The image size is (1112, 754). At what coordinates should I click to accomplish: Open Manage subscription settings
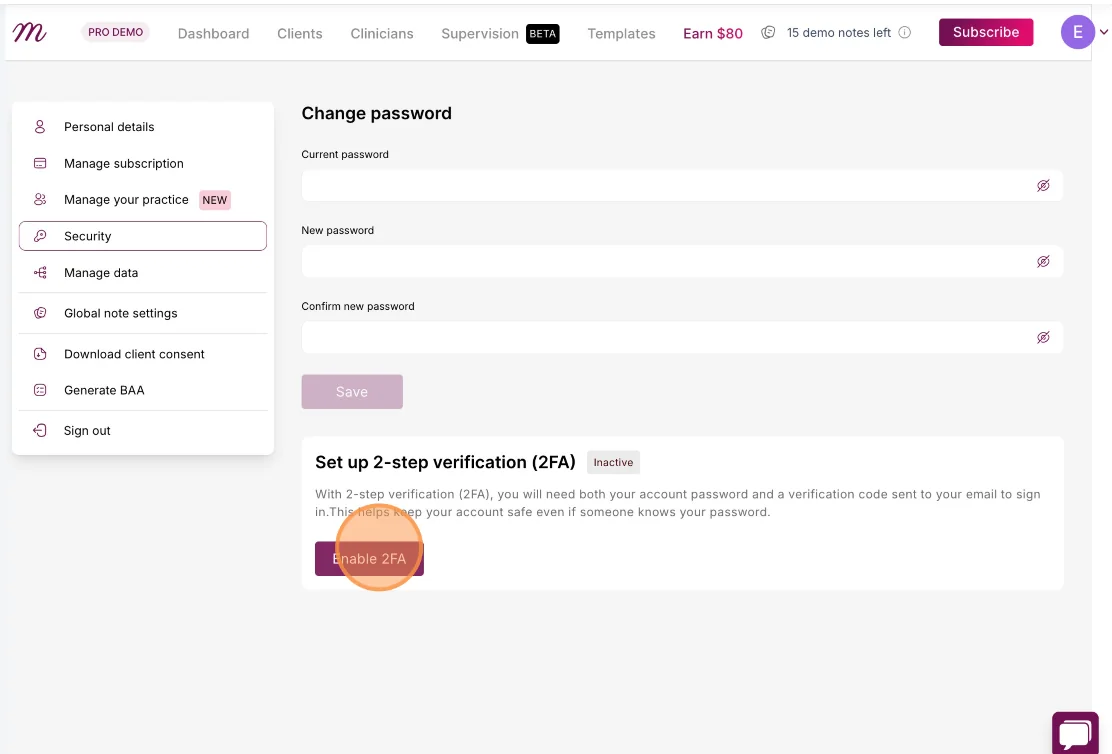[x=143, y=163]
